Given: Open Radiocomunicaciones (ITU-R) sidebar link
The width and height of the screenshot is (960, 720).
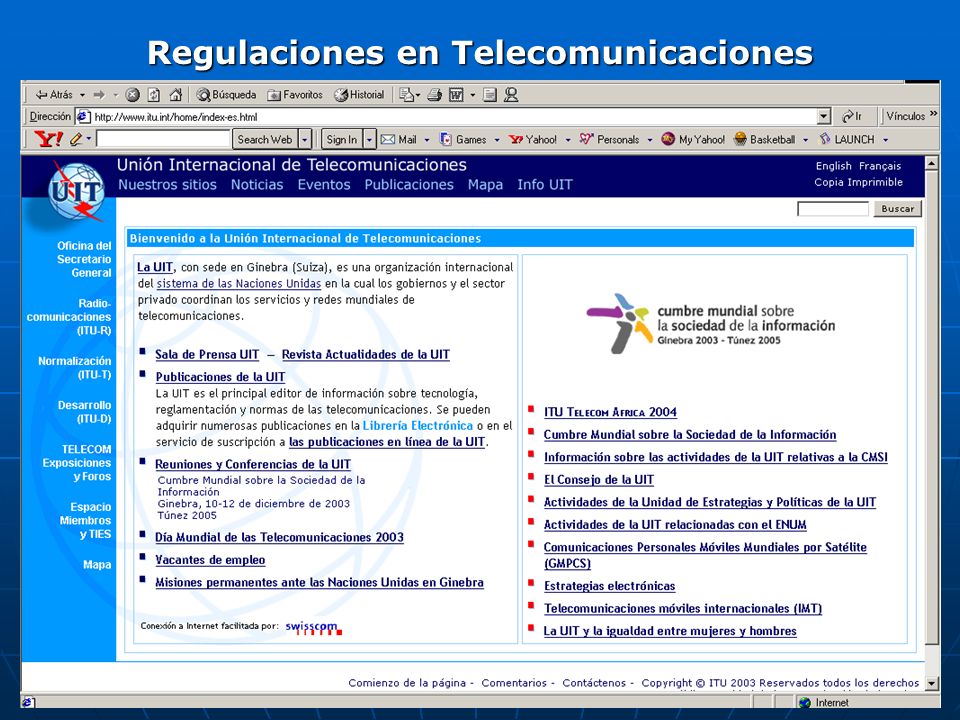Looking at the screenshot, I should click(69, 317).
